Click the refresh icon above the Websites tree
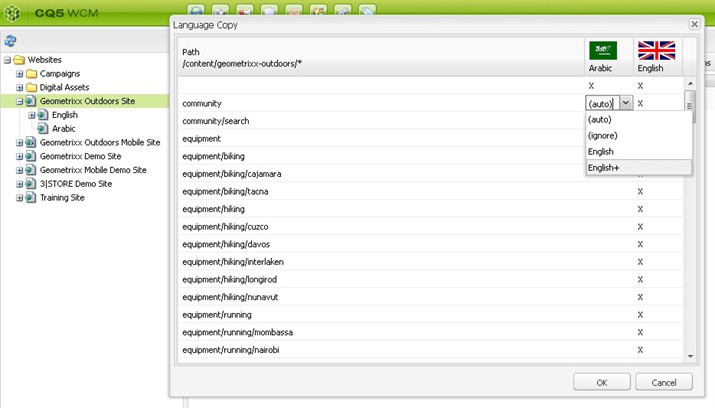Image resolution: width=715 pixels, height=408 pixels. click(x=10, y=40)
